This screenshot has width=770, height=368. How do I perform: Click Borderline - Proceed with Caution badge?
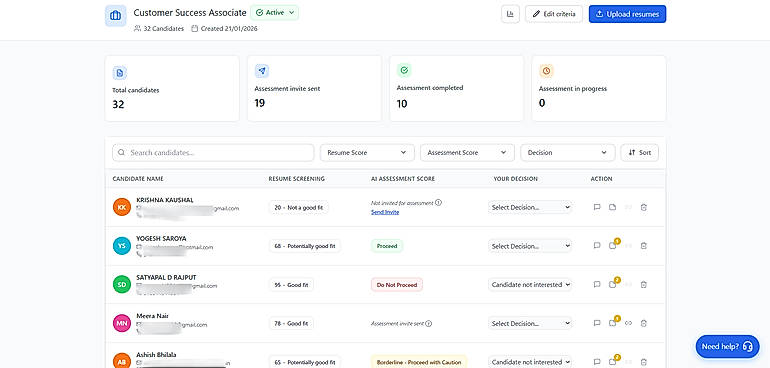[x=419, y=362]
